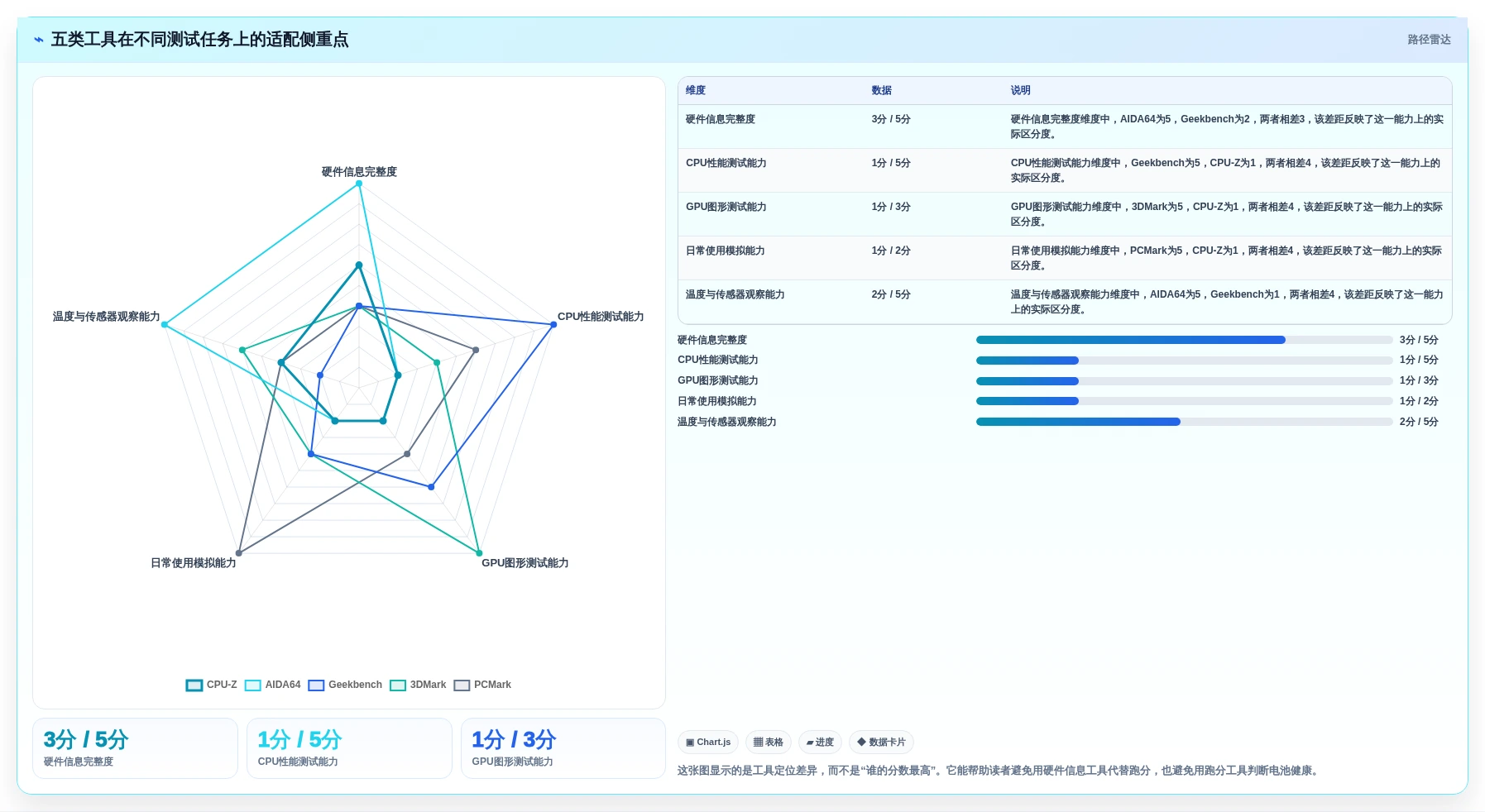Image resolution: width=1485 pixels, height=812 pixels.
Task: Click the 温度与传感器观察能力 progress bar
Action: (x=1184, y=422)
